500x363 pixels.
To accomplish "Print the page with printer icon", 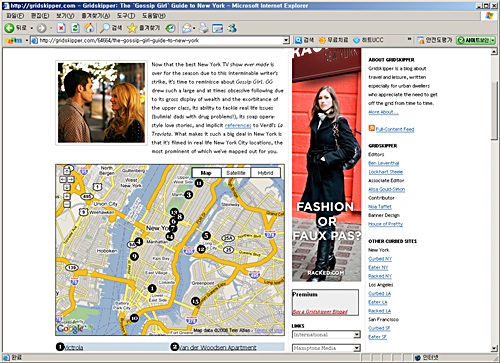I will (x=203, y=28).
